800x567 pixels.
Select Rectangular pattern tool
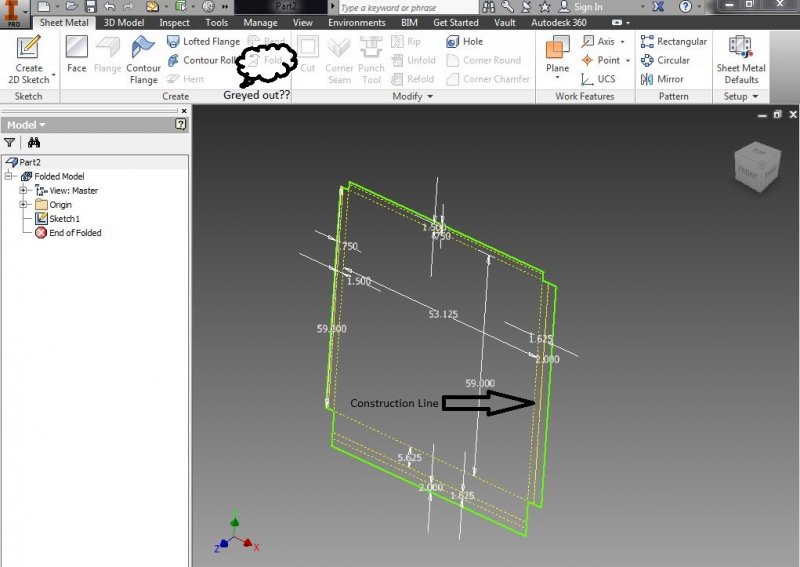click(x=674, y=41)
